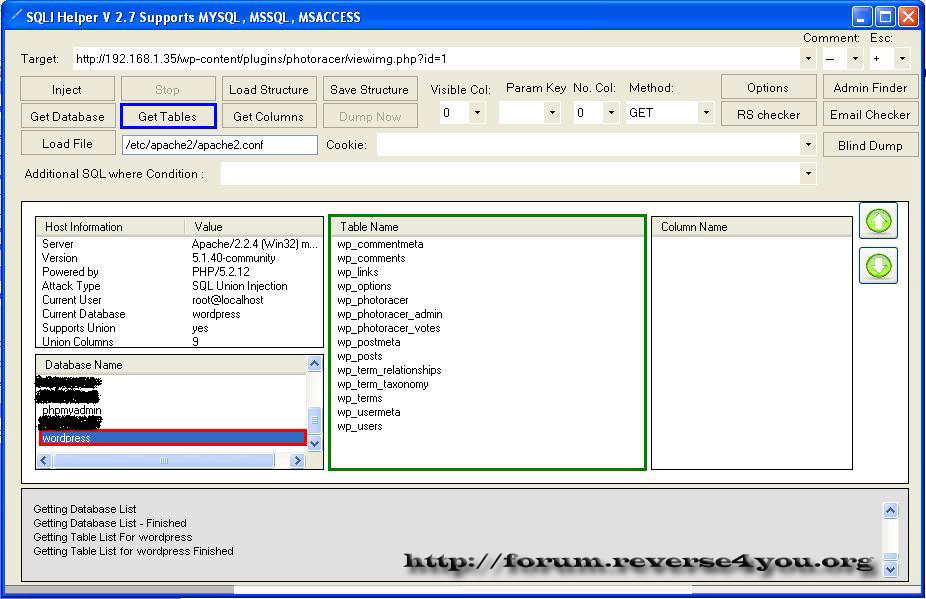Click database list scroll right arrow

click(298, 460)
